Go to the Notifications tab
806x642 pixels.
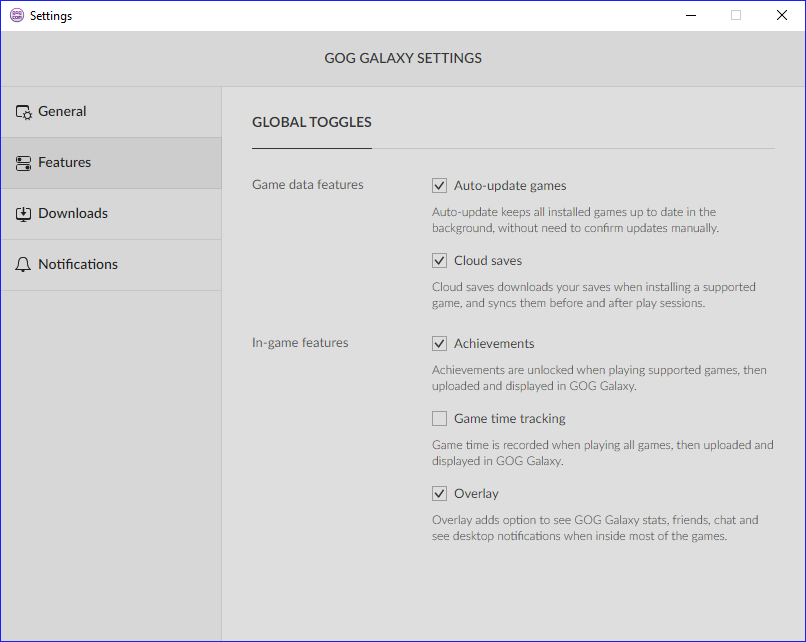point(111,265)
